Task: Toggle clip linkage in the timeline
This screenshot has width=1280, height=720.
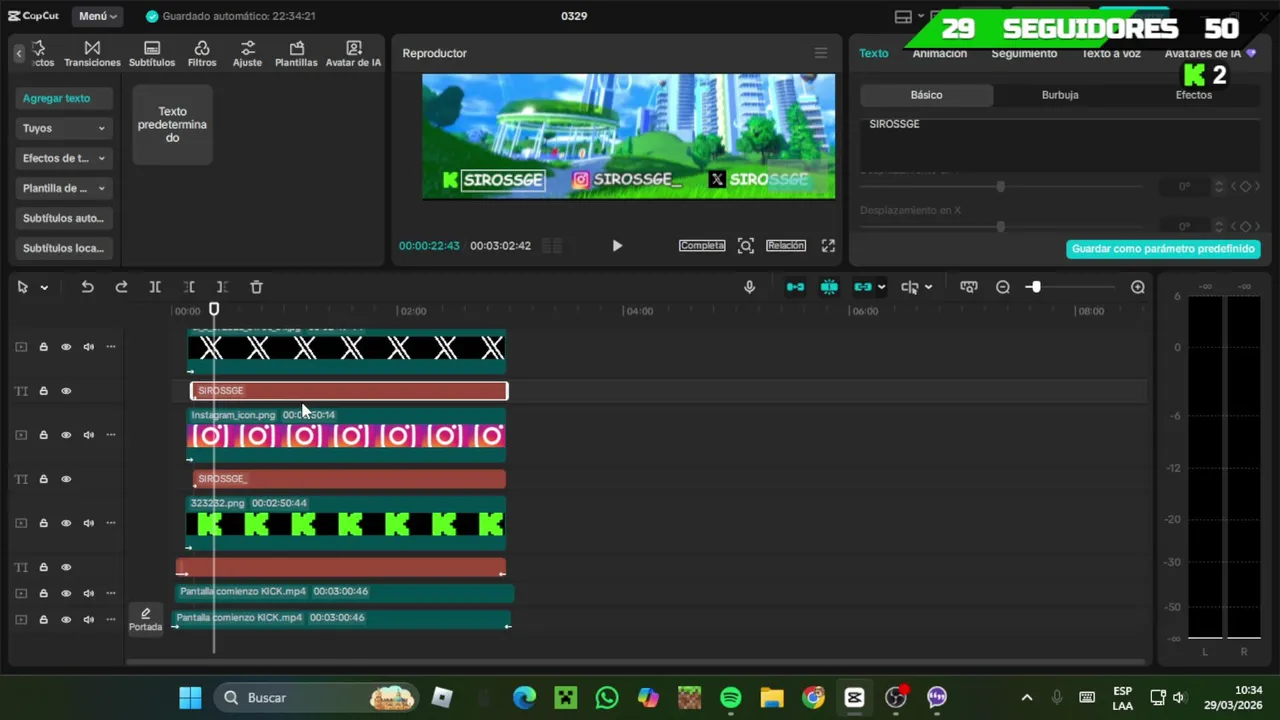Action: pyautogui.click(x=862, y=287)
